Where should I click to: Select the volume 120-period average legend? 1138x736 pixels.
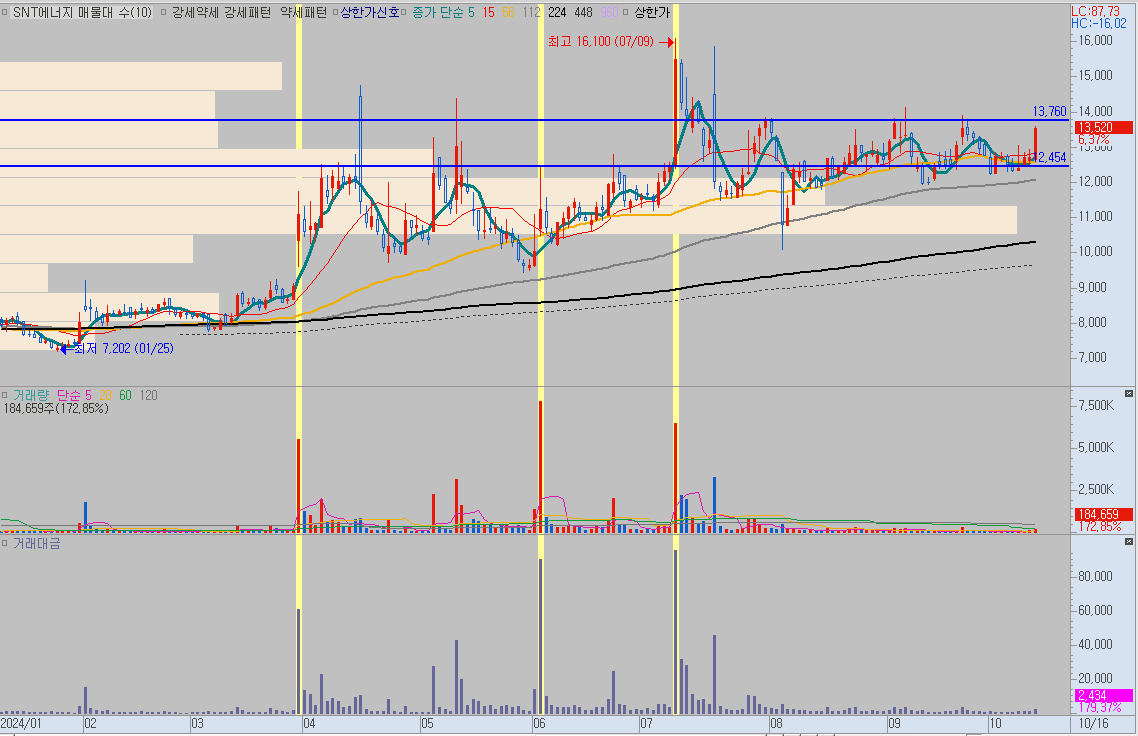[148, 396]
